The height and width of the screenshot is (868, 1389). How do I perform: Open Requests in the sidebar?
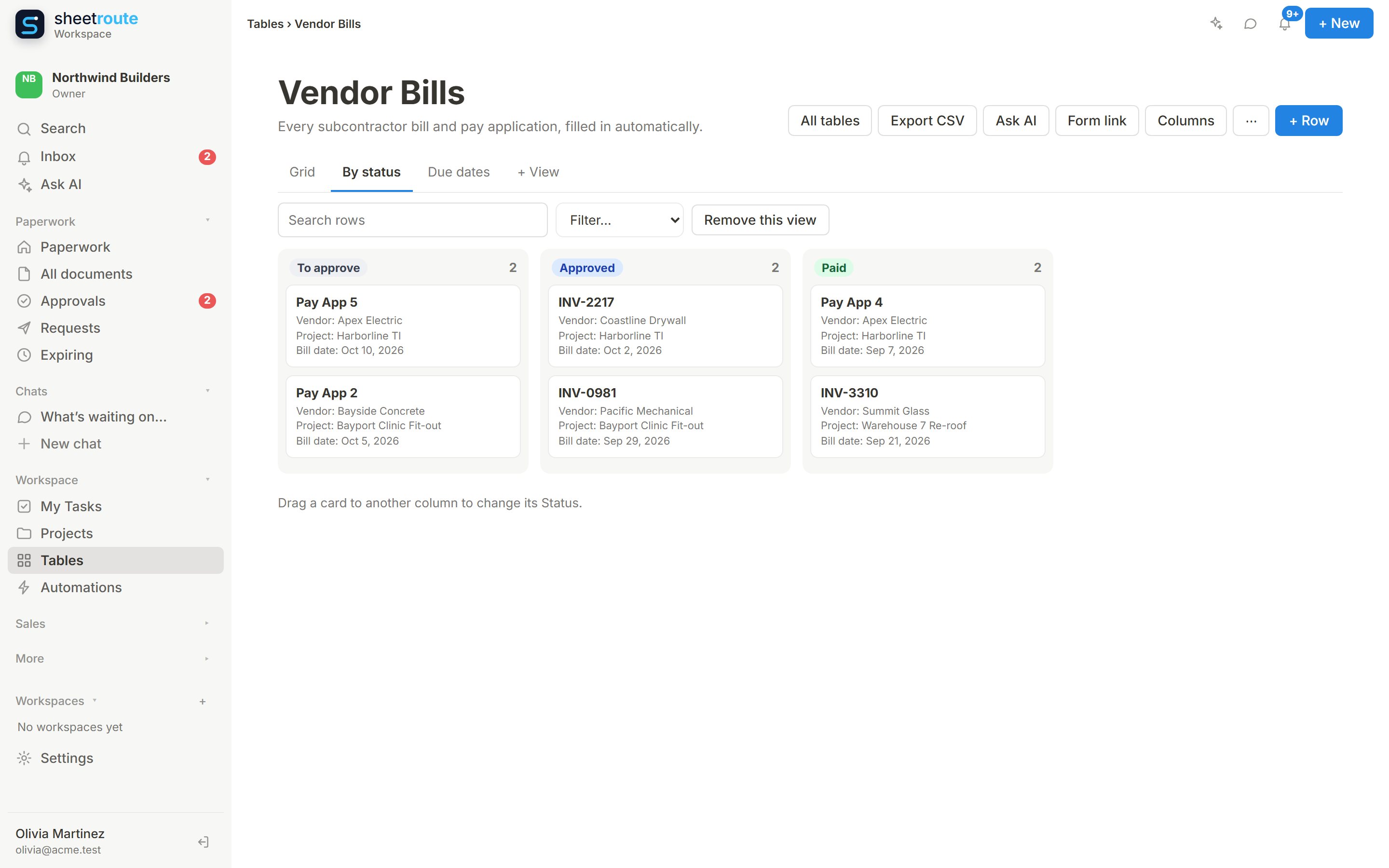click(x=115, y=328)
